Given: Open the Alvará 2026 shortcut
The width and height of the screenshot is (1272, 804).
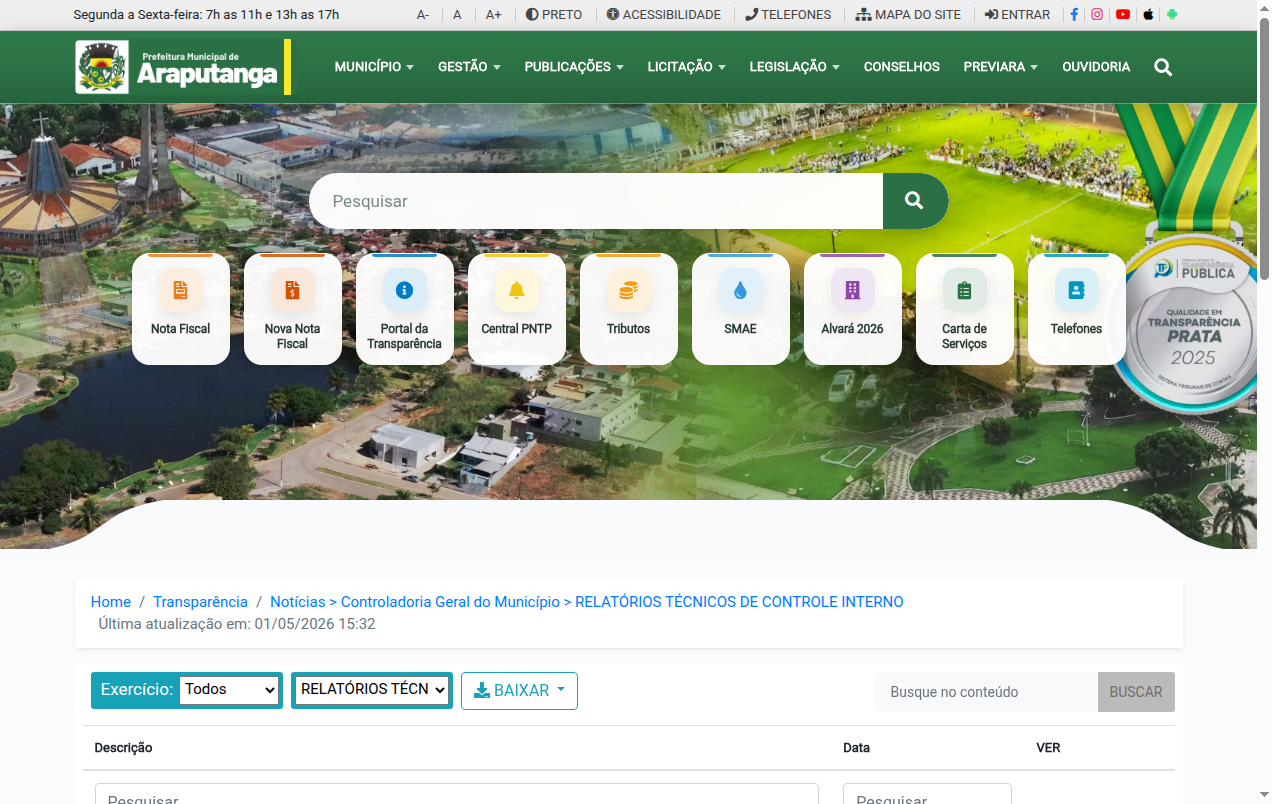Looking at the screenshot, I should coord(853,309).
